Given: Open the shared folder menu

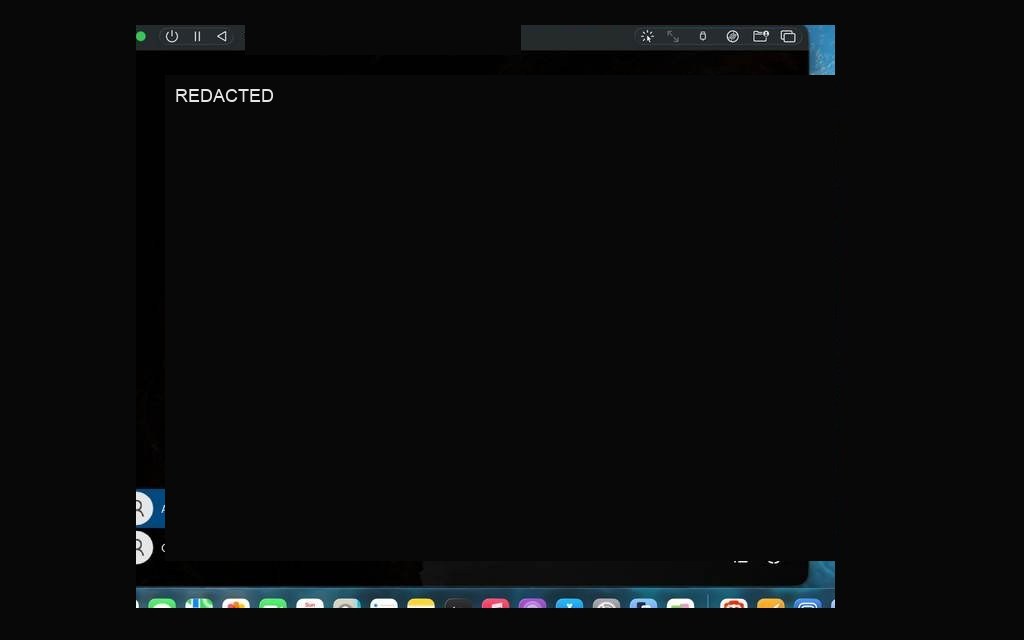Looking at the screenshot, I should coord(761,37).
